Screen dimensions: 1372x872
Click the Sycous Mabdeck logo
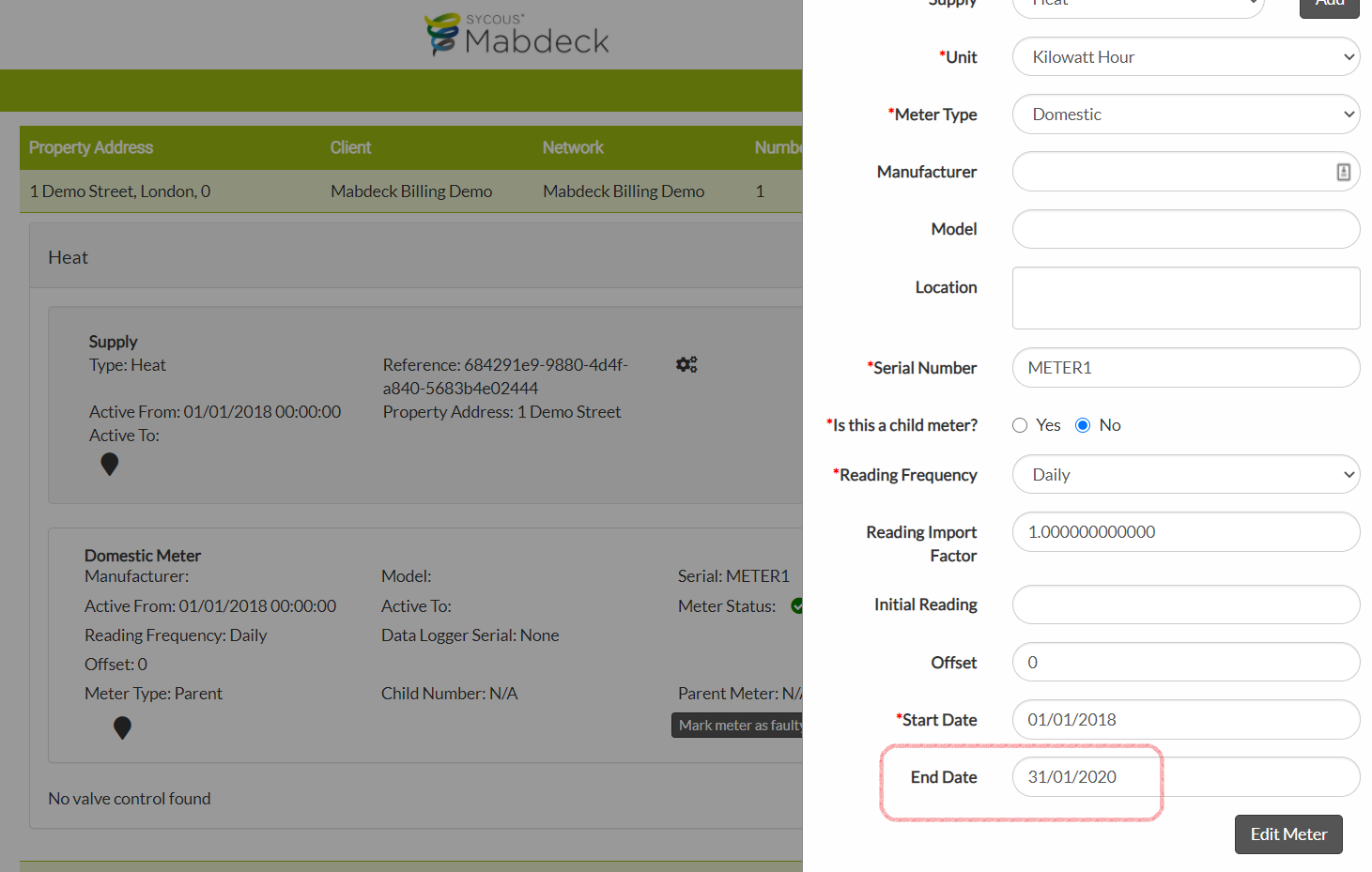coord(516,34)
